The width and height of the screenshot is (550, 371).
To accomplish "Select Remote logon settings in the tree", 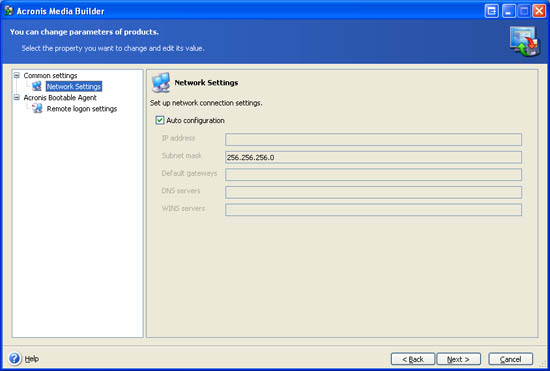I will 82,109.
